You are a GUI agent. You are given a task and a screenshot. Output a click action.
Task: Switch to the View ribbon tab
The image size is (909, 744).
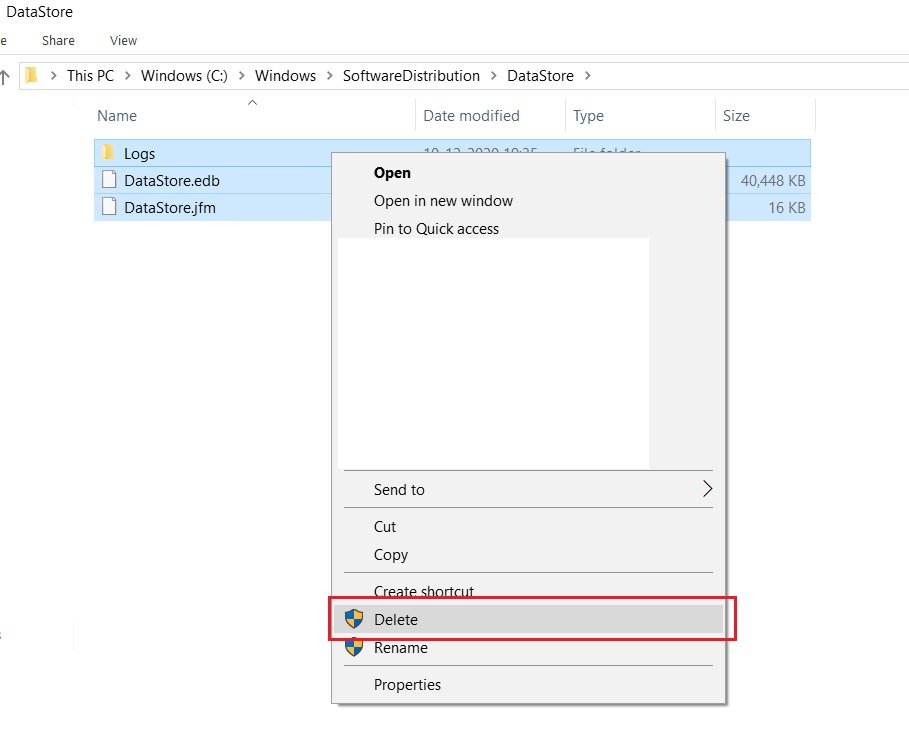[124, 41]
